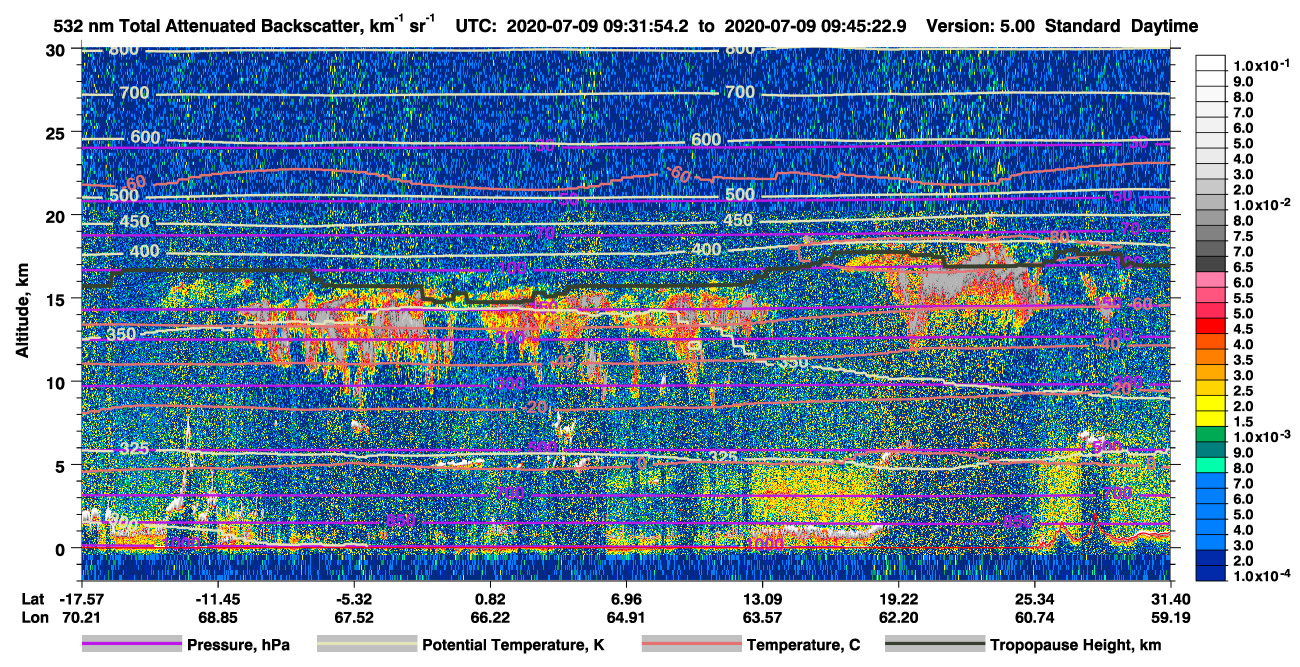This screenshot has width=1300, height=667.
Task: Click the 'Lon' row label
Action: [33, 618]
